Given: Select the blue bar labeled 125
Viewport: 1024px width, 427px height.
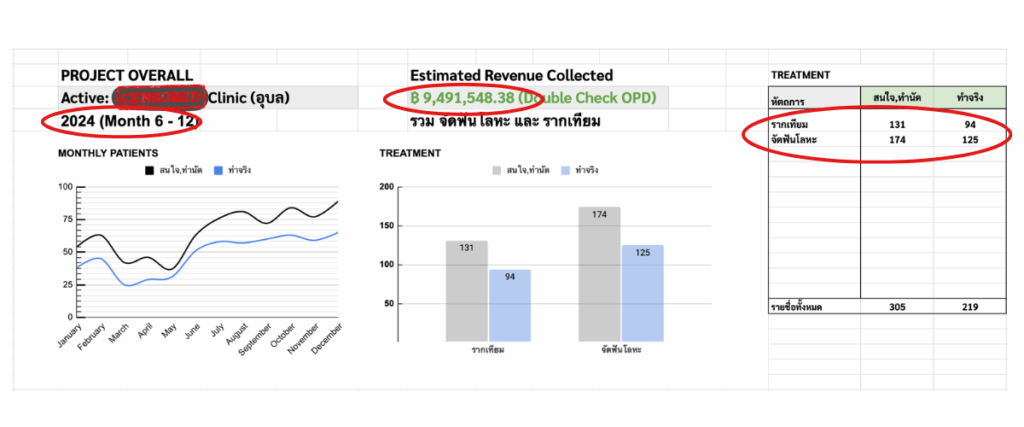Looking at the screenshot, I should tap(642, 292).
